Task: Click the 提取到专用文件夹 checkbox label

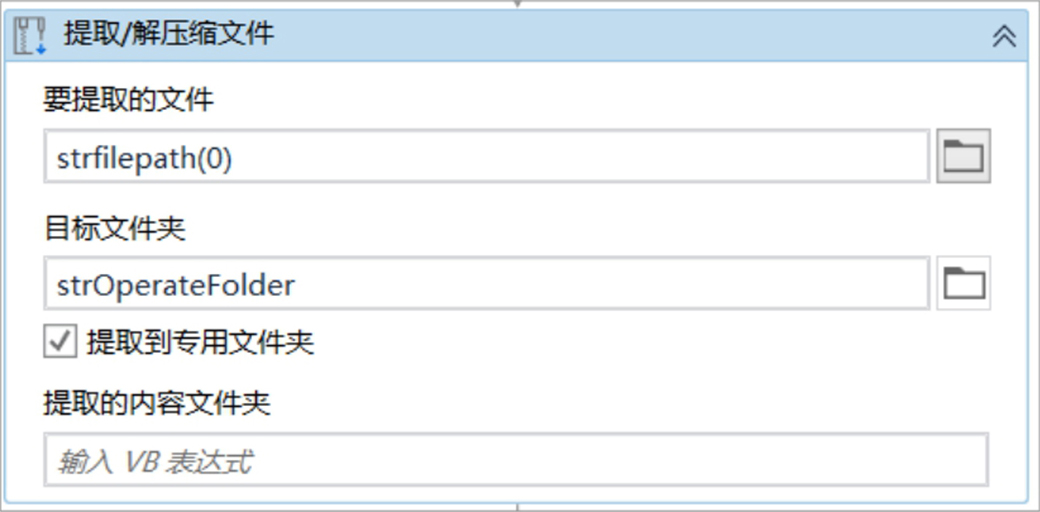Action: 200,342
